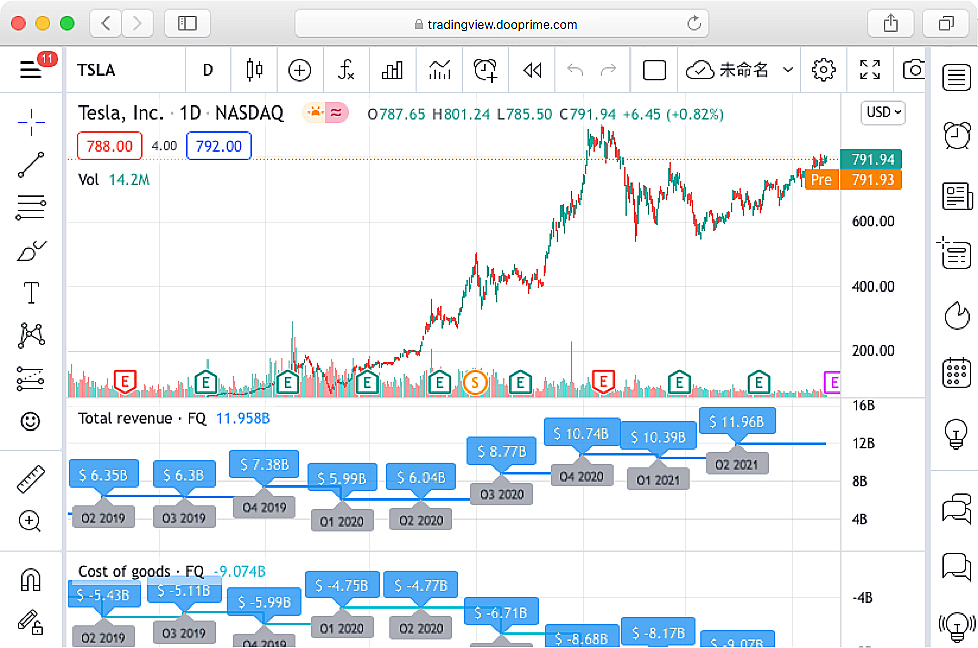
Task: Select the text annotation tool
Action: (31, 293)
